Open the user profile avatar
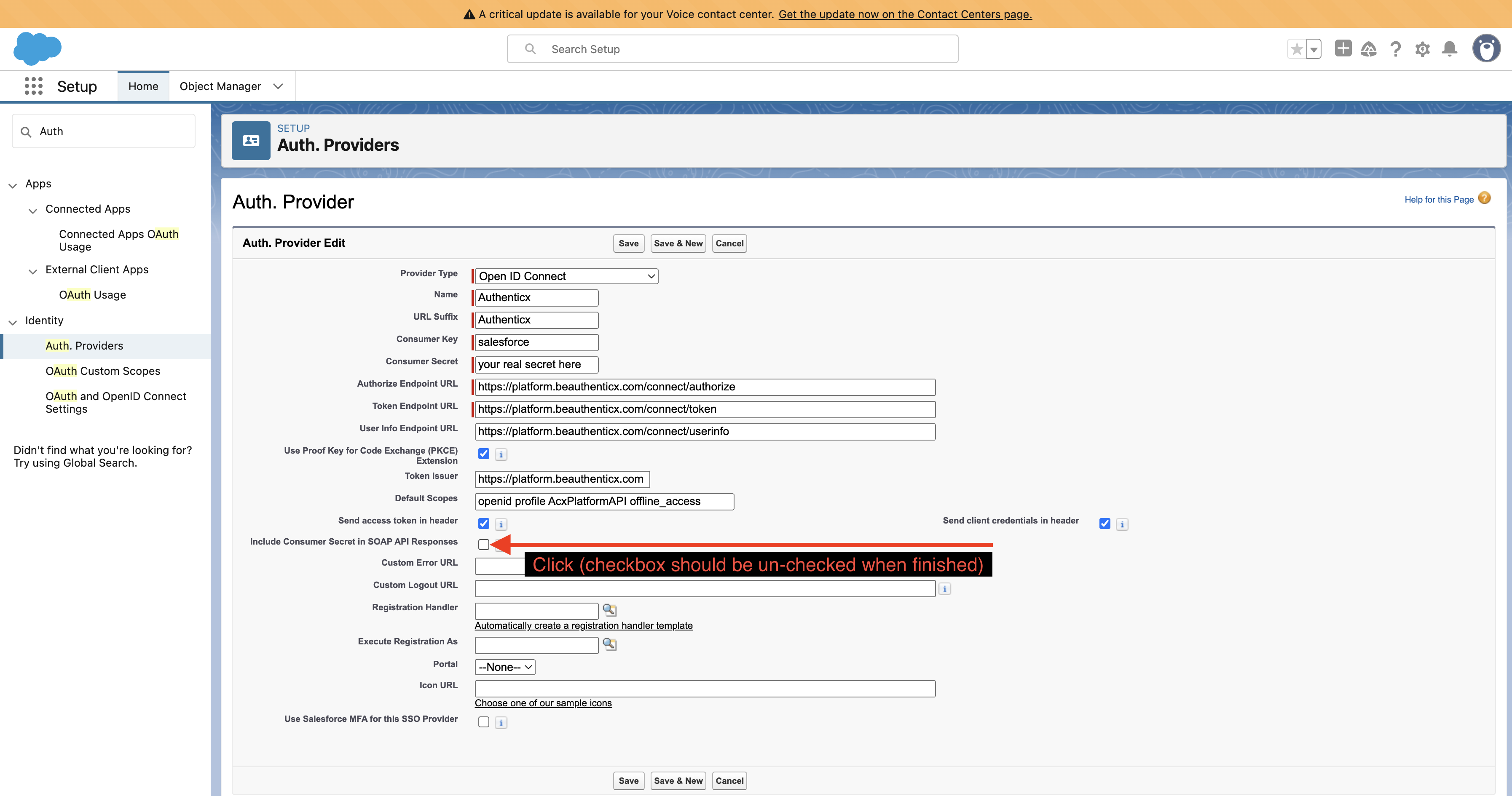Viewport: 1512px width, 796px height. [1486, 48]
